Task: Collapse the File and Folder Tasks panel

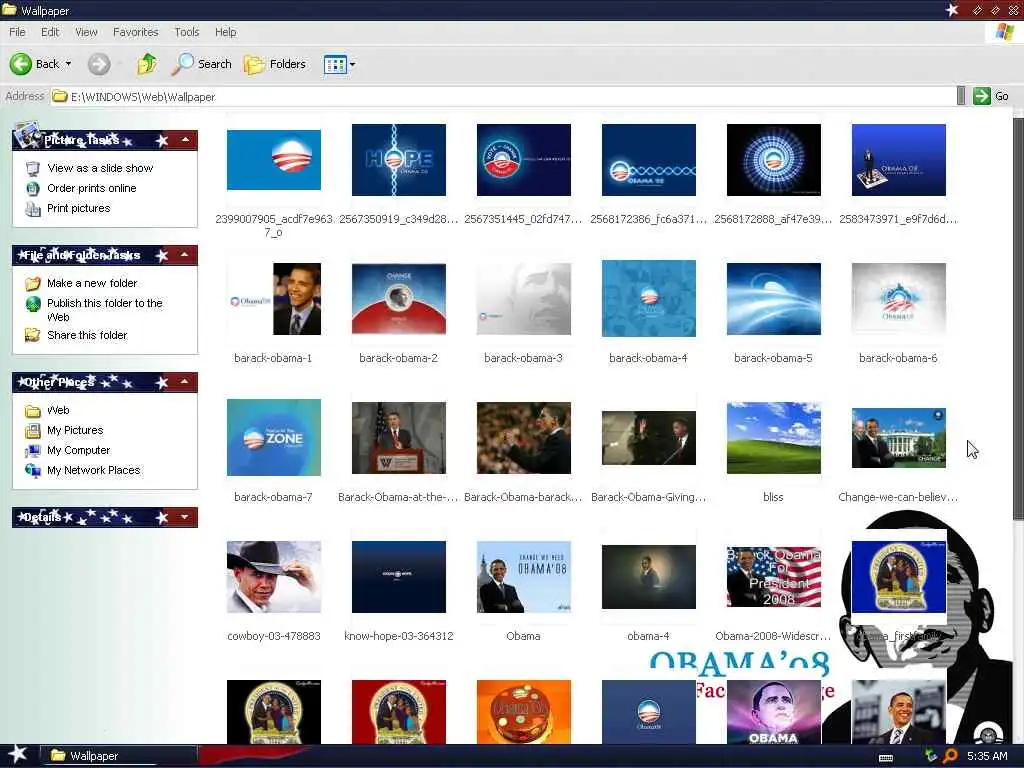Action: [185, 255]
